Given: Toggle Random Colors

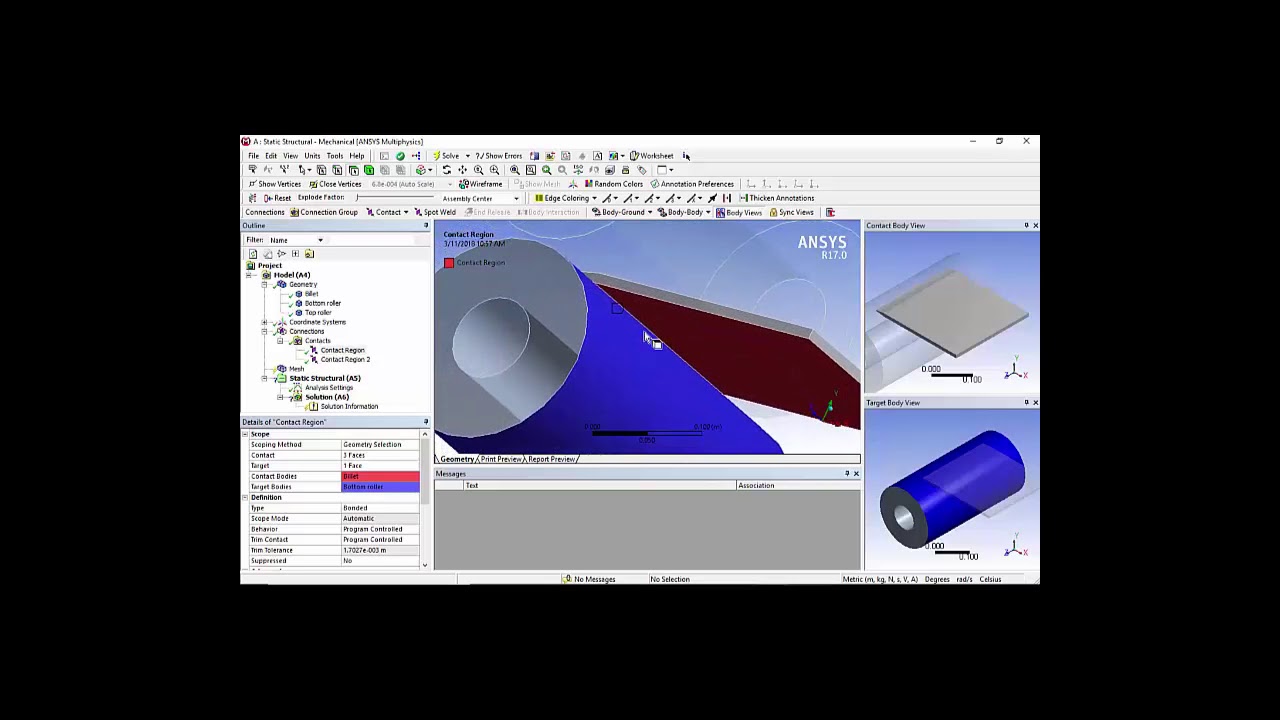Looking at the screenshot, I should coord(614,184).
